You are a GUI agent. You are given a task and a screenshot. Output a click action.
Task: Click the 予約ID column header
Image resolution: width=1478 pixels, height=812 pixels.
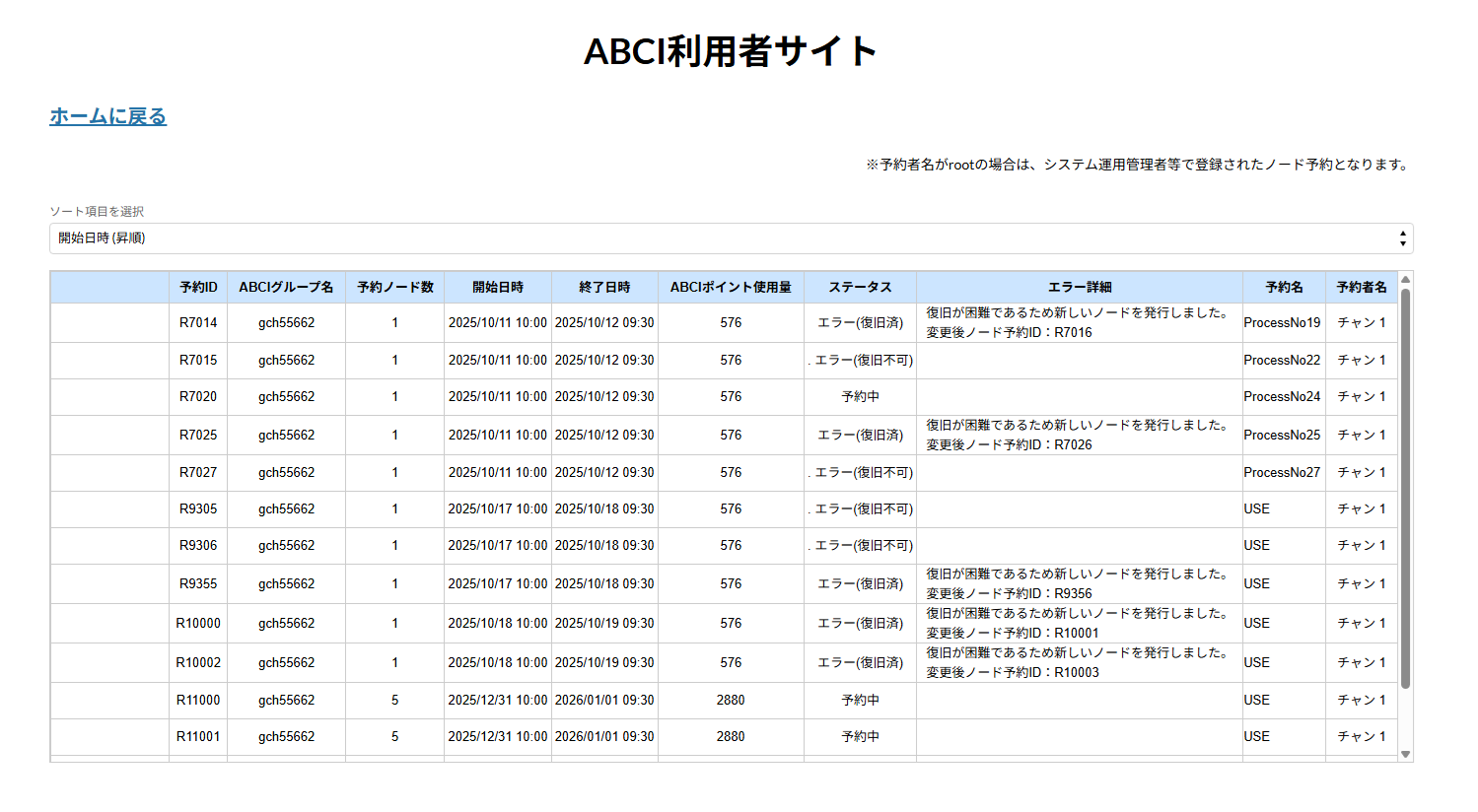[x=198, y=287]
